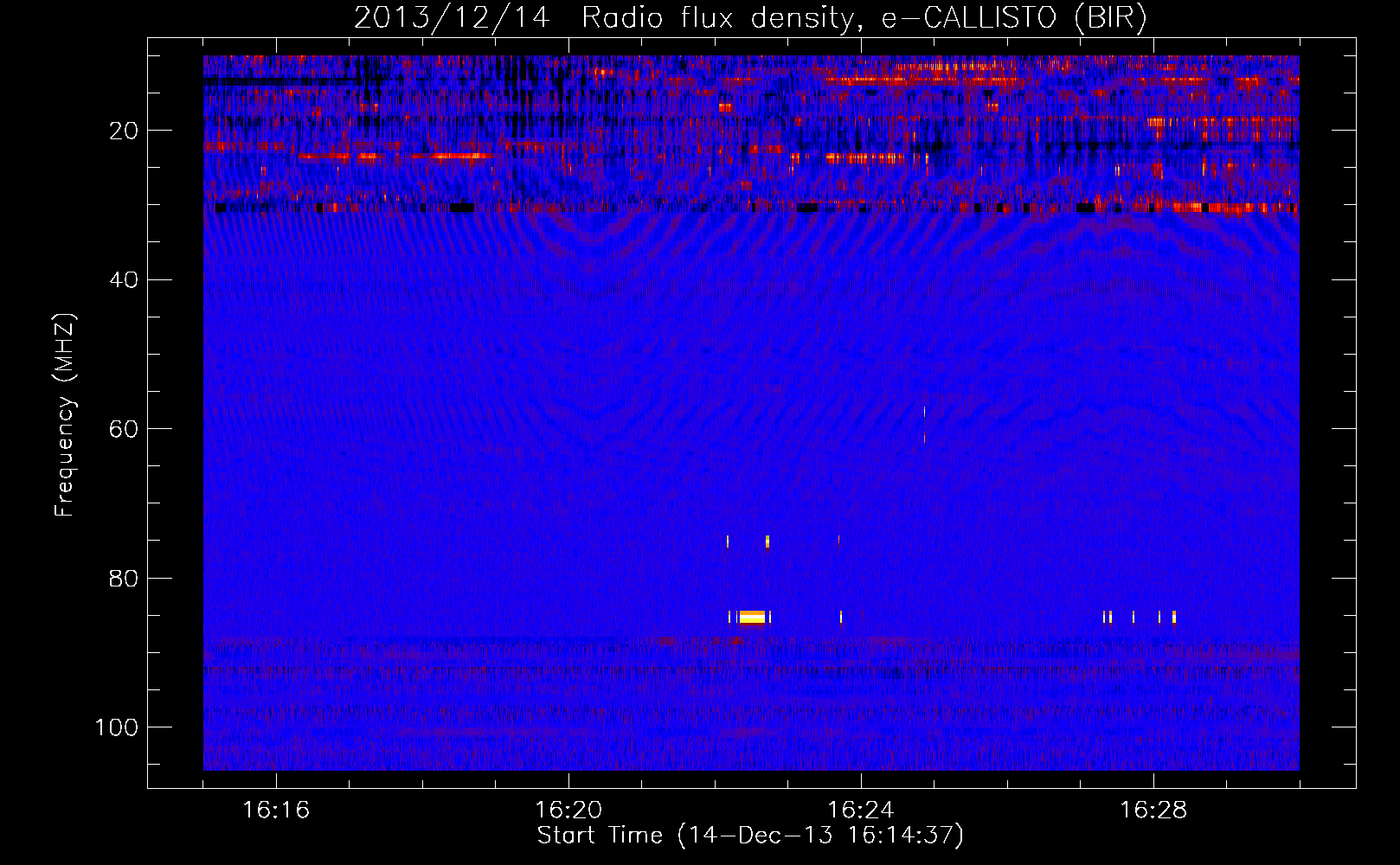Click the 'Start Time (14-Dec-13 16:14:37)' label
Screen dimensions: 1400x865
coord(750,836)
